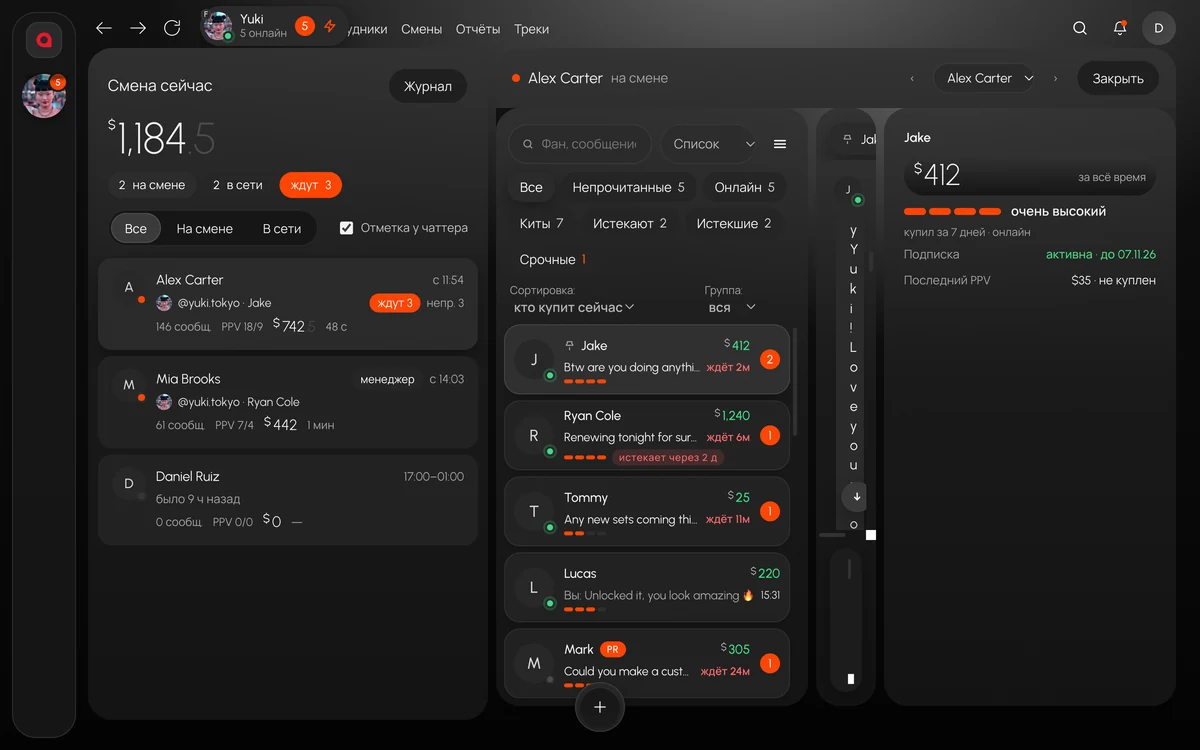
Task: Go back with the left arrow
Action: pyautogui.click(x=104, y=28)
